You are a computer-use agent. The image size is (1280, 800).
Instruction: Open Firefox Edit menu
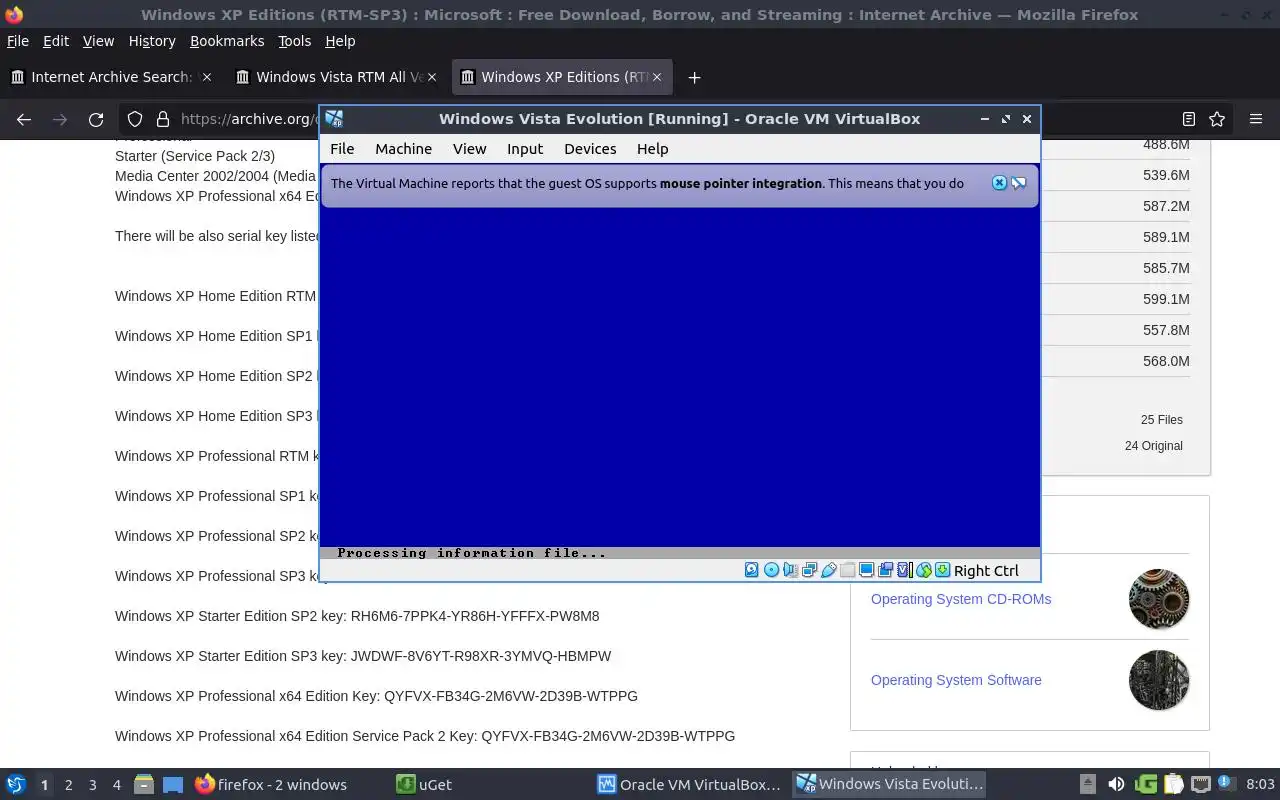click(56, 41)
